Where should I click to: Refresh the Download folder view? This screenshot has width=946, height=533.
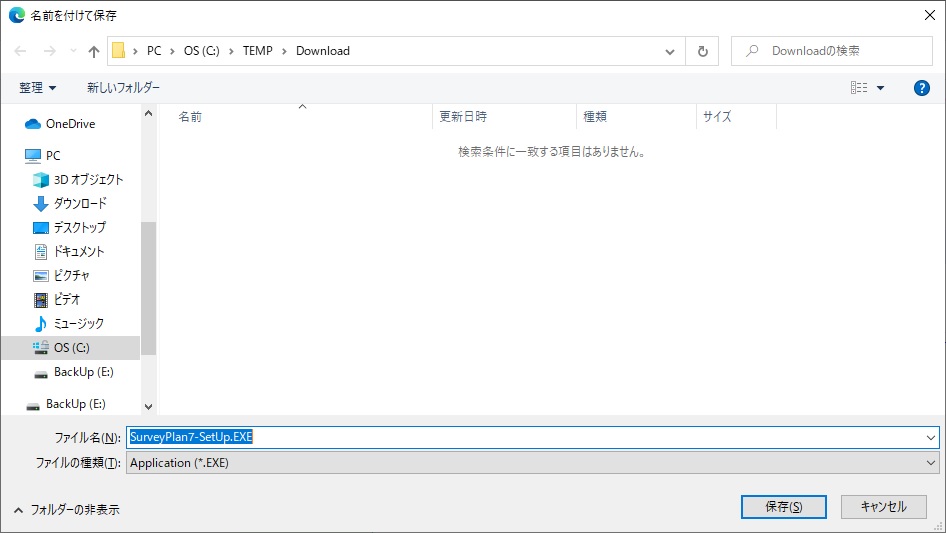click(x=702, y=51)
